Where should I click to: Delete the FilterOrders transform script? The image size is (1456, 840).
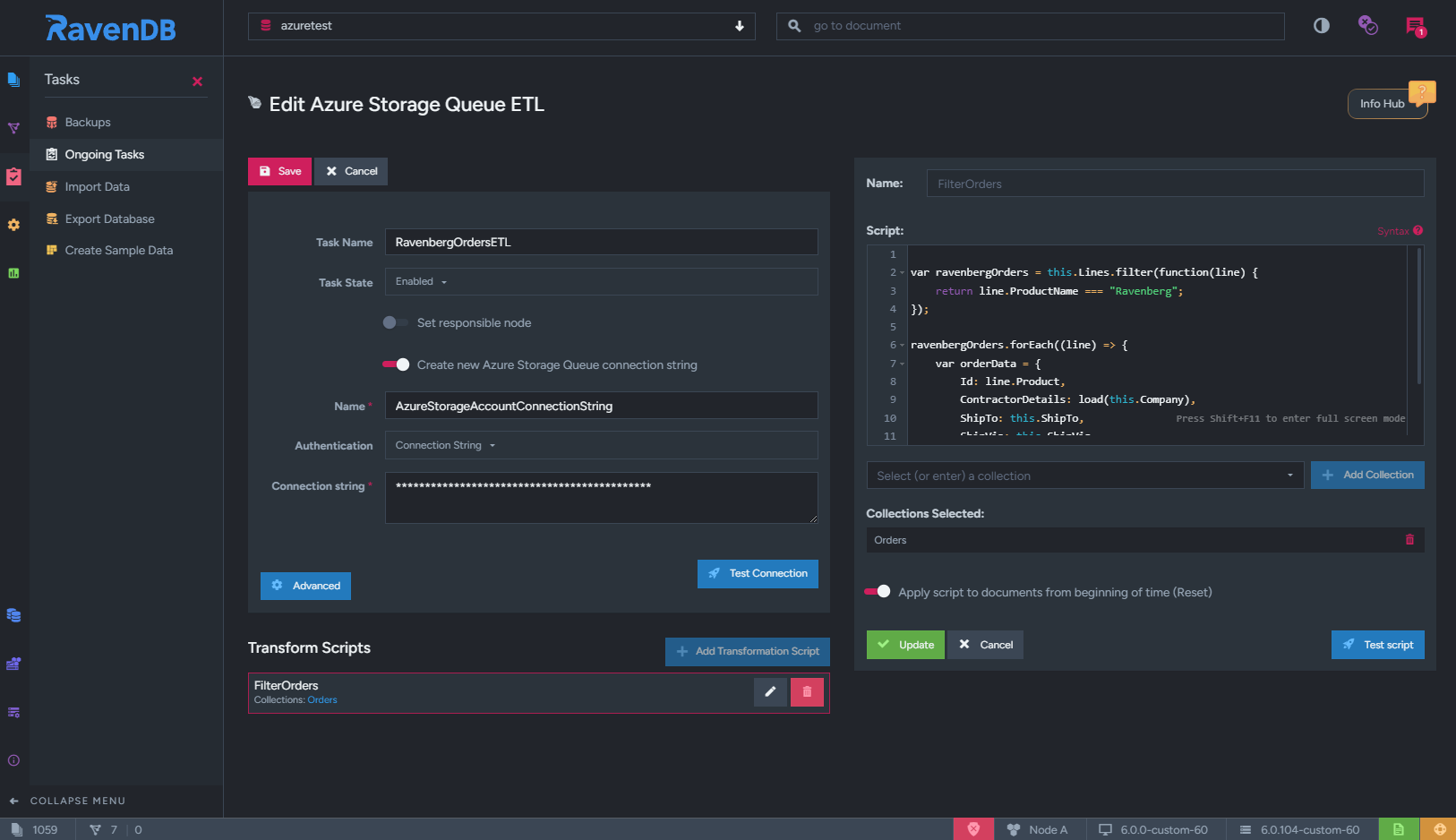tap(807, 691)
